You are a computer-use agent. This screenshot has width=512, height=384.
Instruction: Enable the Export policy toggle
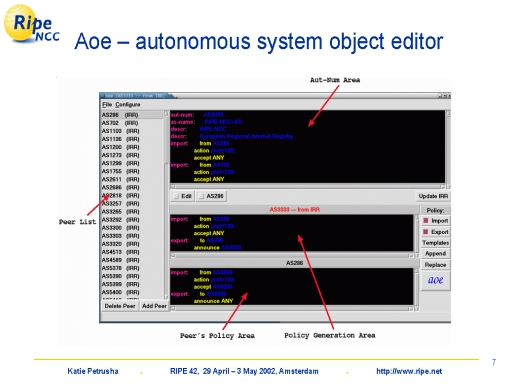[x=436, y=232]
